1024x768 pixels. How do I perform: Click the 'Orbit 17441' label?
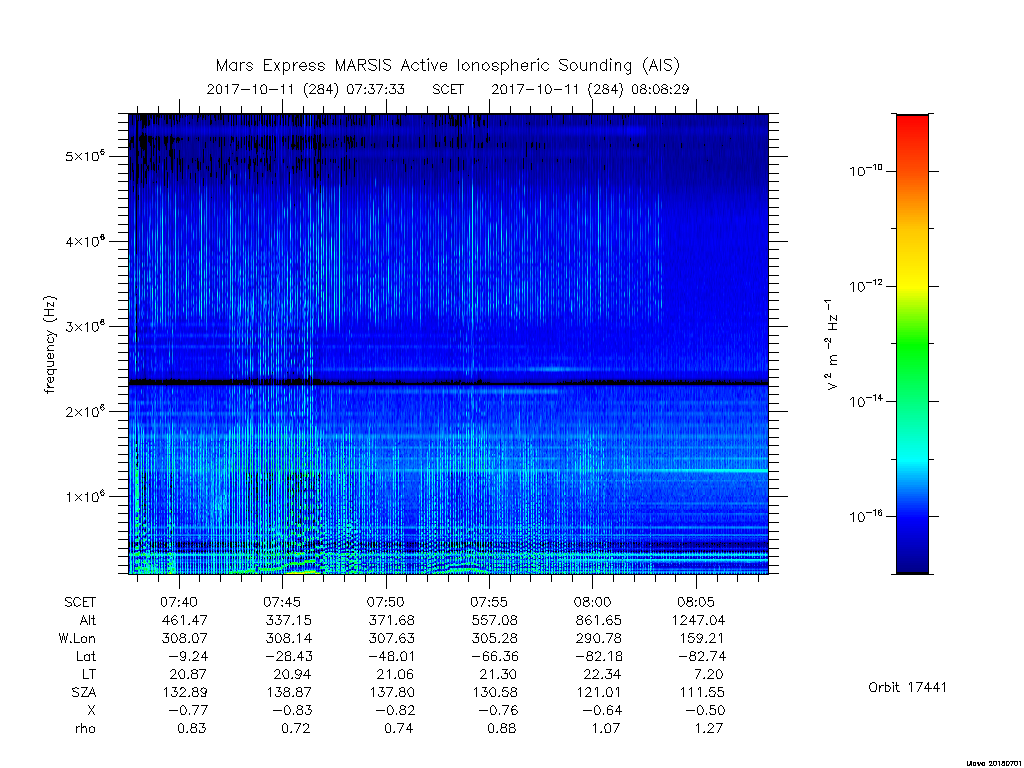pyautogui.click(x=907, y=688)
